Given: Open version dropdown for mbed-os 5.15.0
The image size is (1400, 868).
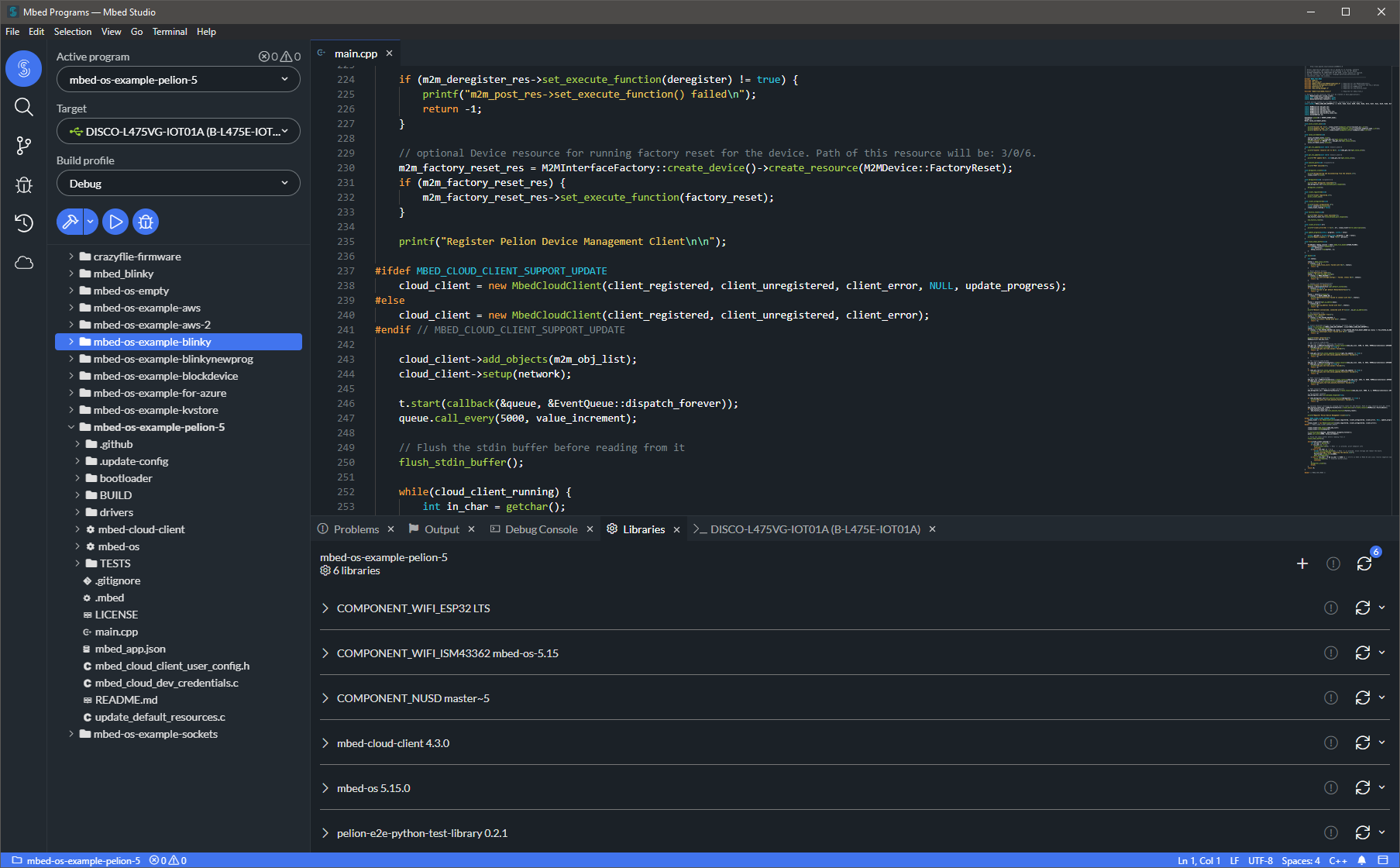Looking at the screenshot, I should 1382,787.
